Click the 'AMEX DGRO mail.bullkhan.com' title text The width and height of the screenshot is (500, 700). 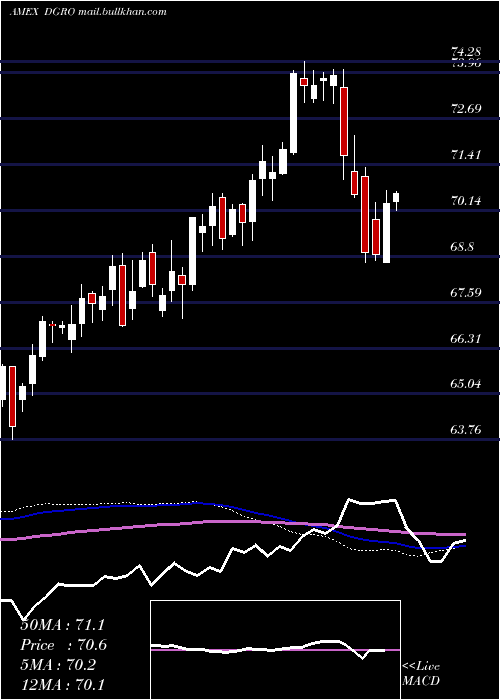click(x=88, y=12)
